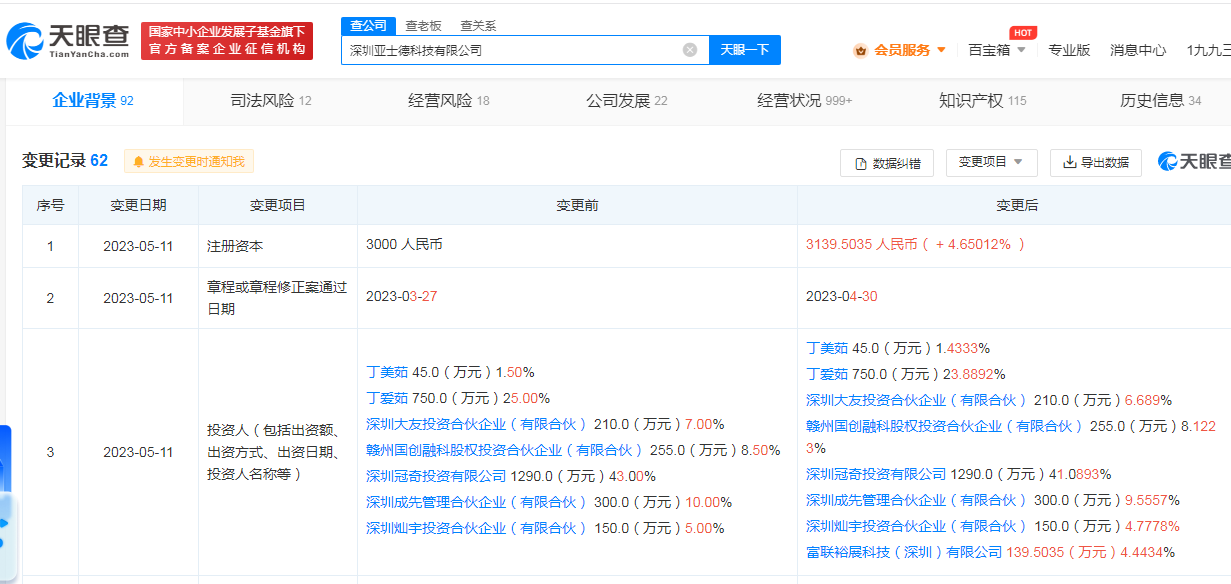This screenshot has width=1231, height=584.
Task: Click the 导出数据 button
Action: tap(1096, 163)
